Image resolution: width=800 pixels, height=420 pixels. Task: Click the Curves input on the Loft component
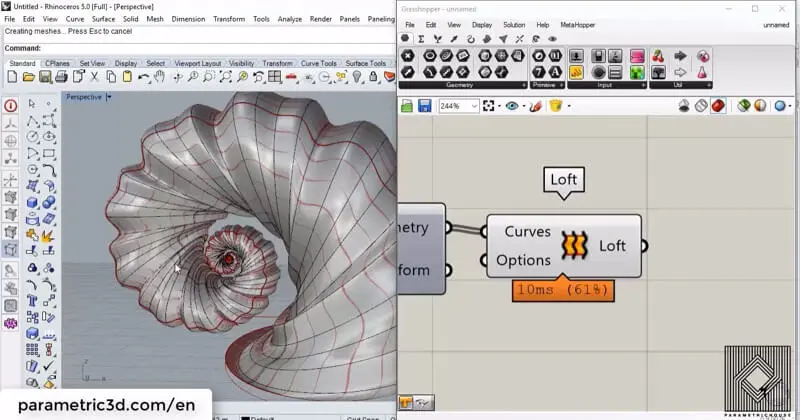pyautogui.click(x=526, y=231)
